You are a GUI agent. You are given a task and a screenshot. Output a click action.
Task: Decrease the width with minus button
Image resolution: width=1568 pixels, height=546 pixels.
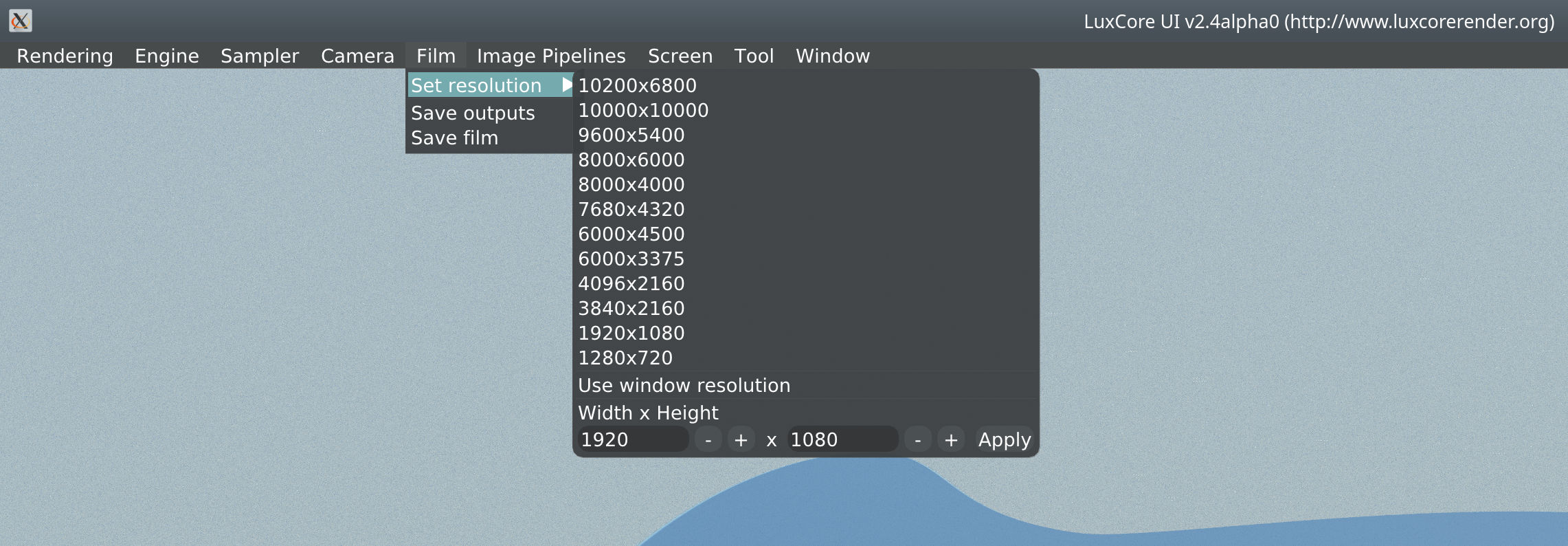click(x=708, y=439)
